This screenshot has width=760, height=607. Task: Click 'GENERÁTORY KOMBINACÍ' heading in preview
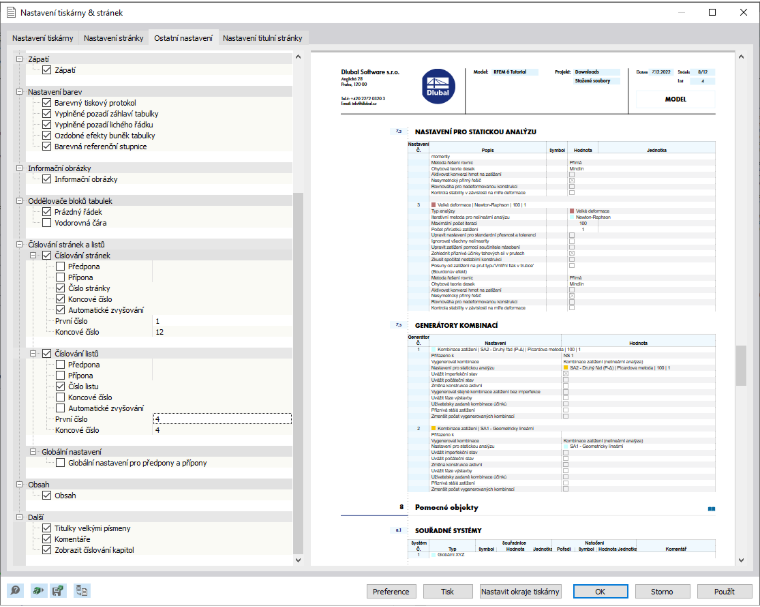pos(456,325)
